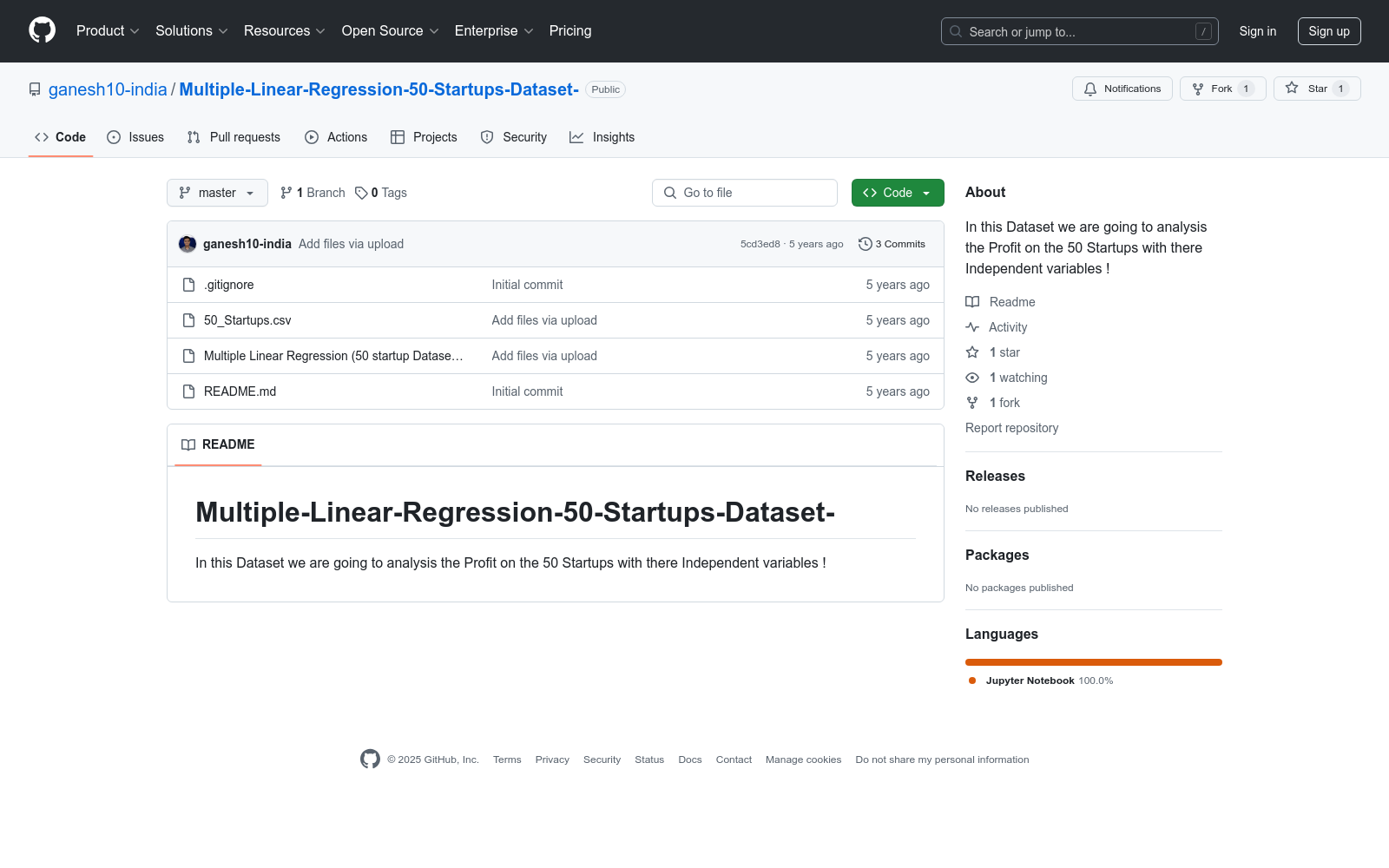Click the Packages heading link
Screen dimensions: 1389x868
pos(997,555)
